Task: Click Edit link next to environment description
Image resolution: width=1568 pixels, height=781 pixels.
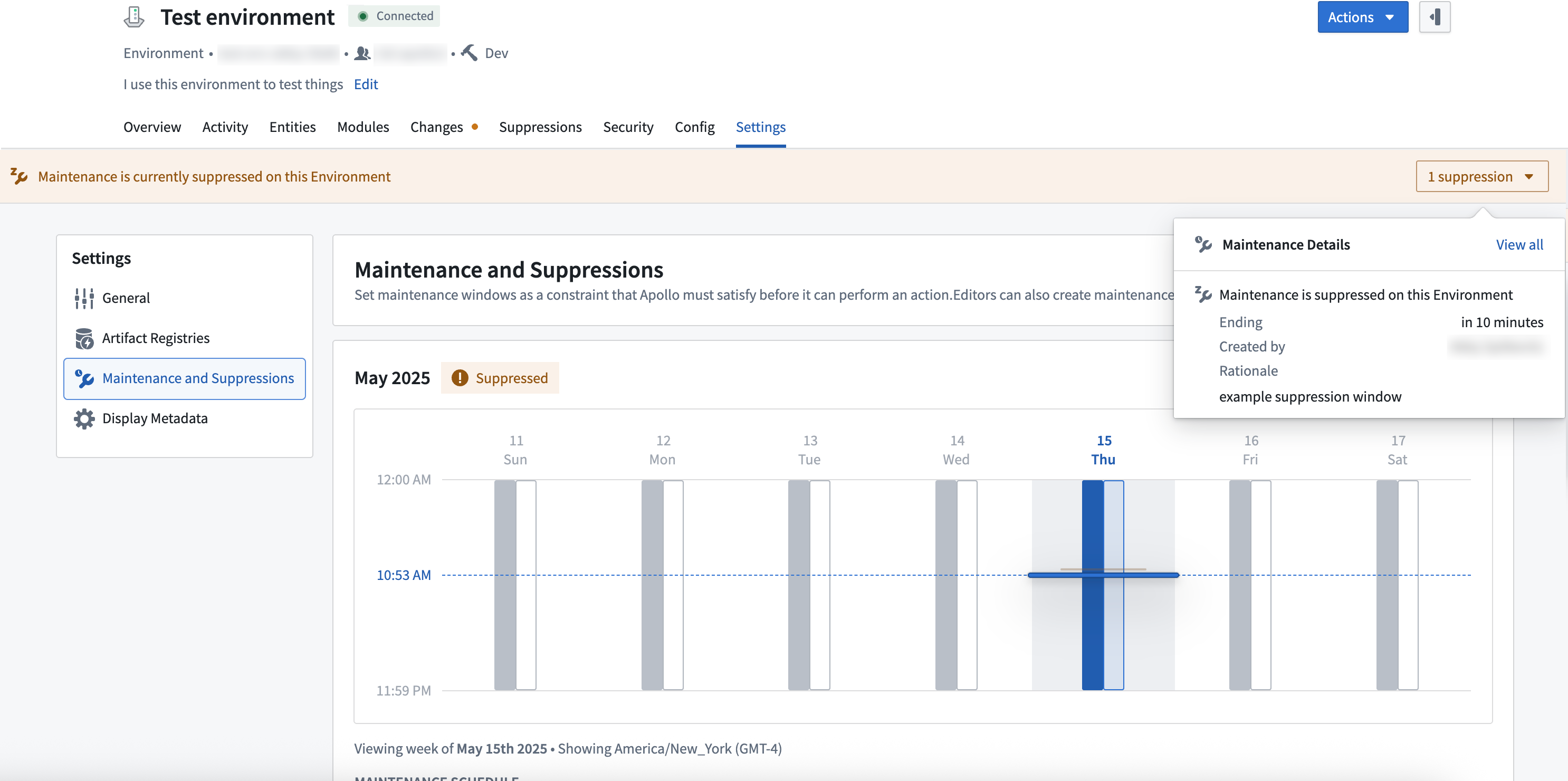Action: point(365,84)
